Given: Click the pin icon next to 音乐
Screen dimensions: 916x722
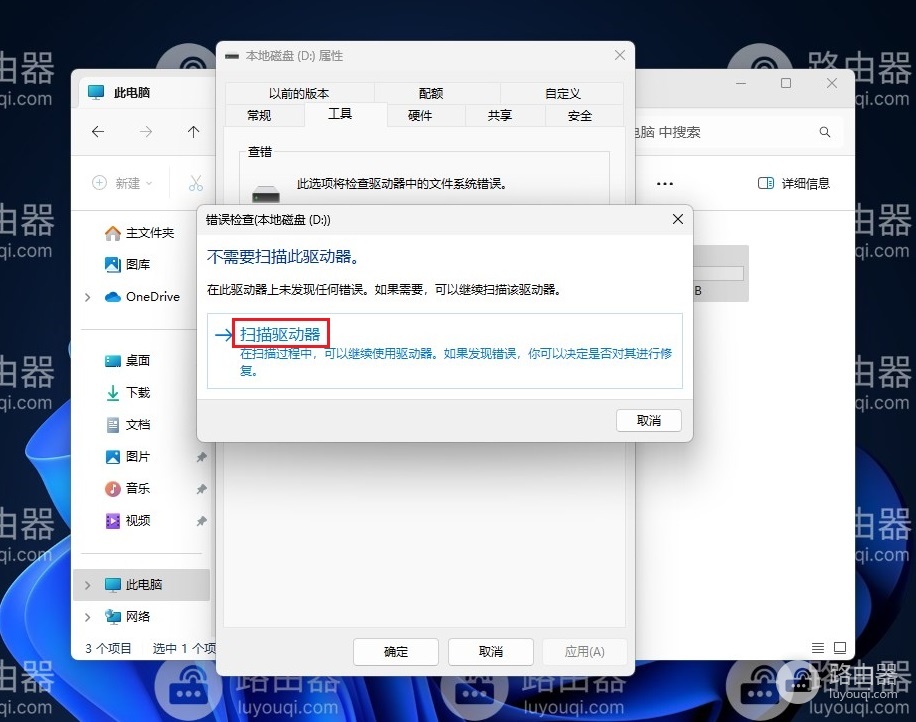Looking at the screenshot, I should [202, 489].
